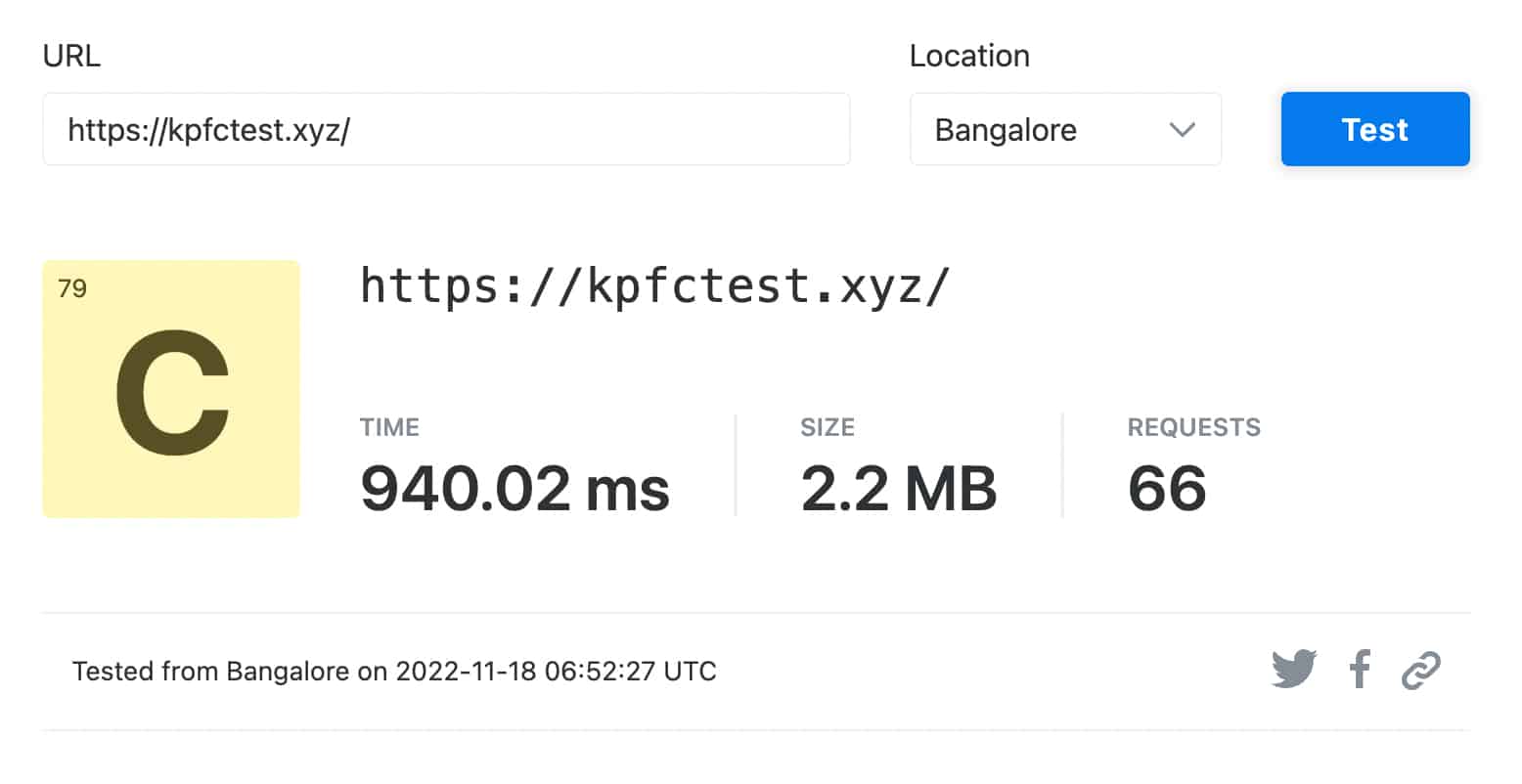
Task: Open the Bangalore location dropdown
Action: coord(1064,130)
